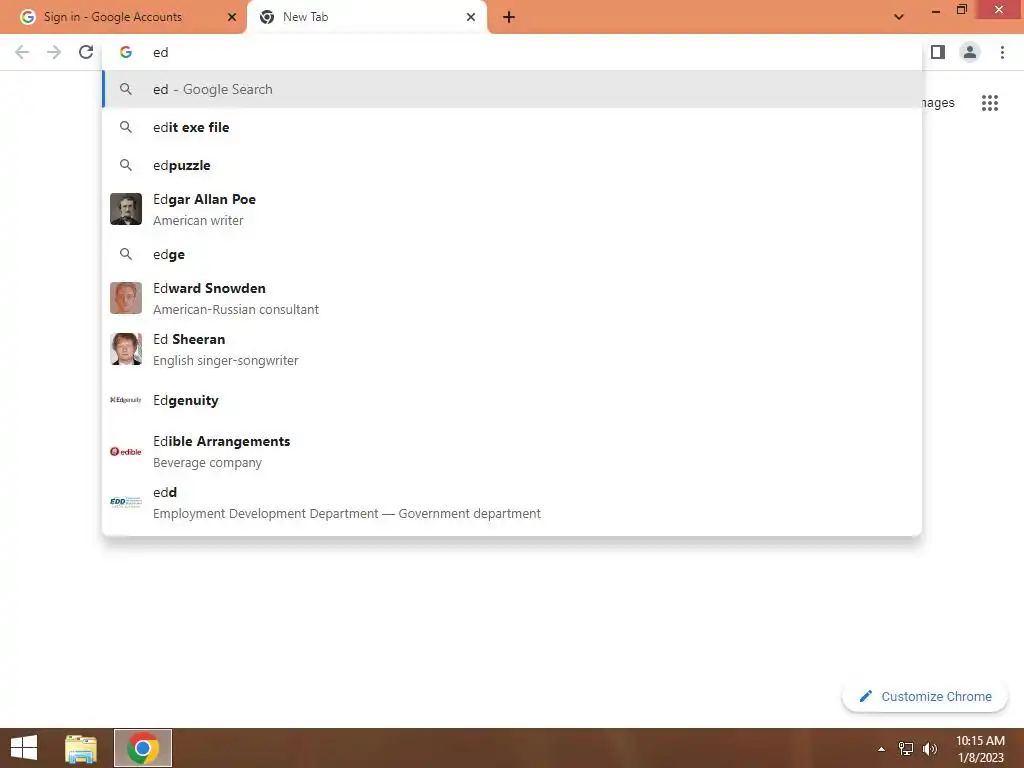This screenshot has width=1024, height=768.
Task: Click the address bar containing 'ed'
Action: (513, 52)
